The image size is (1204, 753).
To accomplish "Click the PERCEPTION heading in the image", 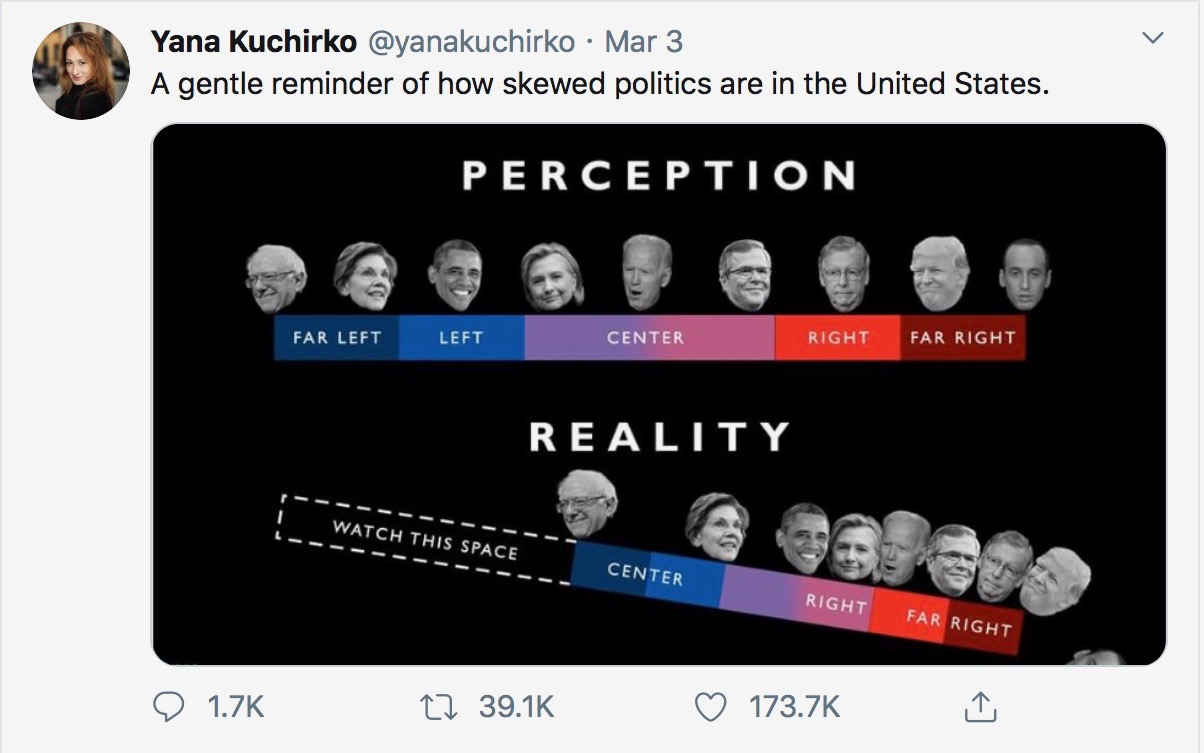I will pyautogui.click(x=659, y=176).
